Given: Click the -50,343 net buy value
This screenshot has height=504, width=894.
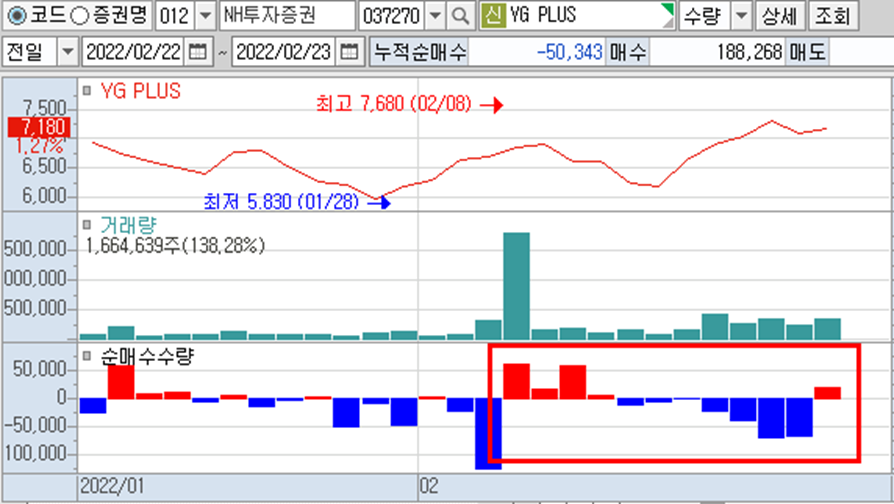Looking at the screenshot, I should coord(570,52).
